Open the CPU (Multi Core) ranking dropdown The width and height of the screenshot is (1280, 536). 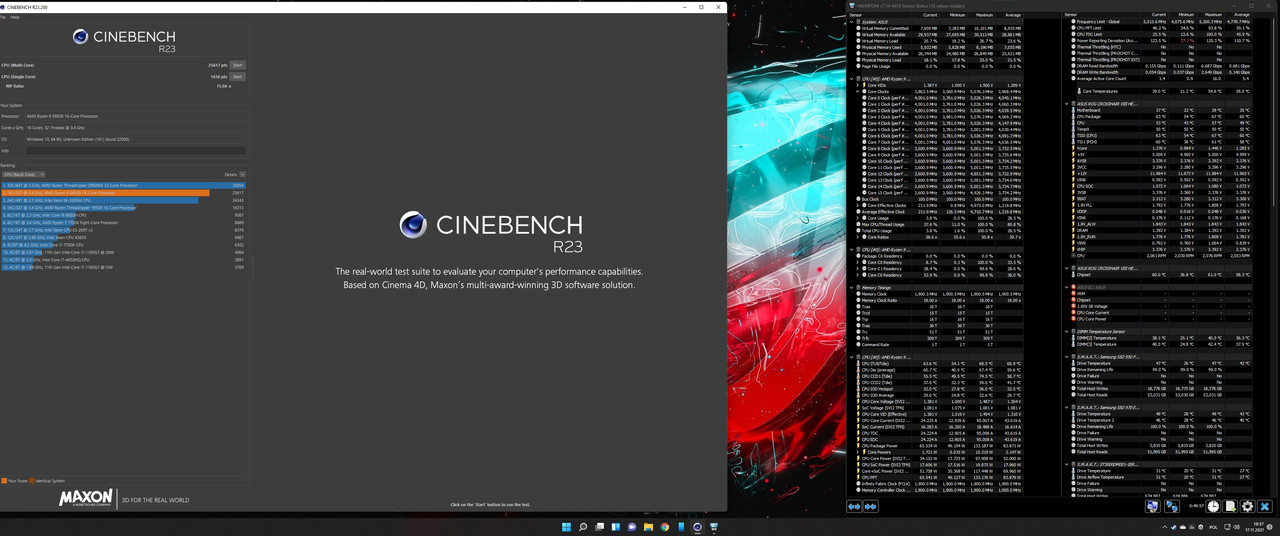[24, 175]
